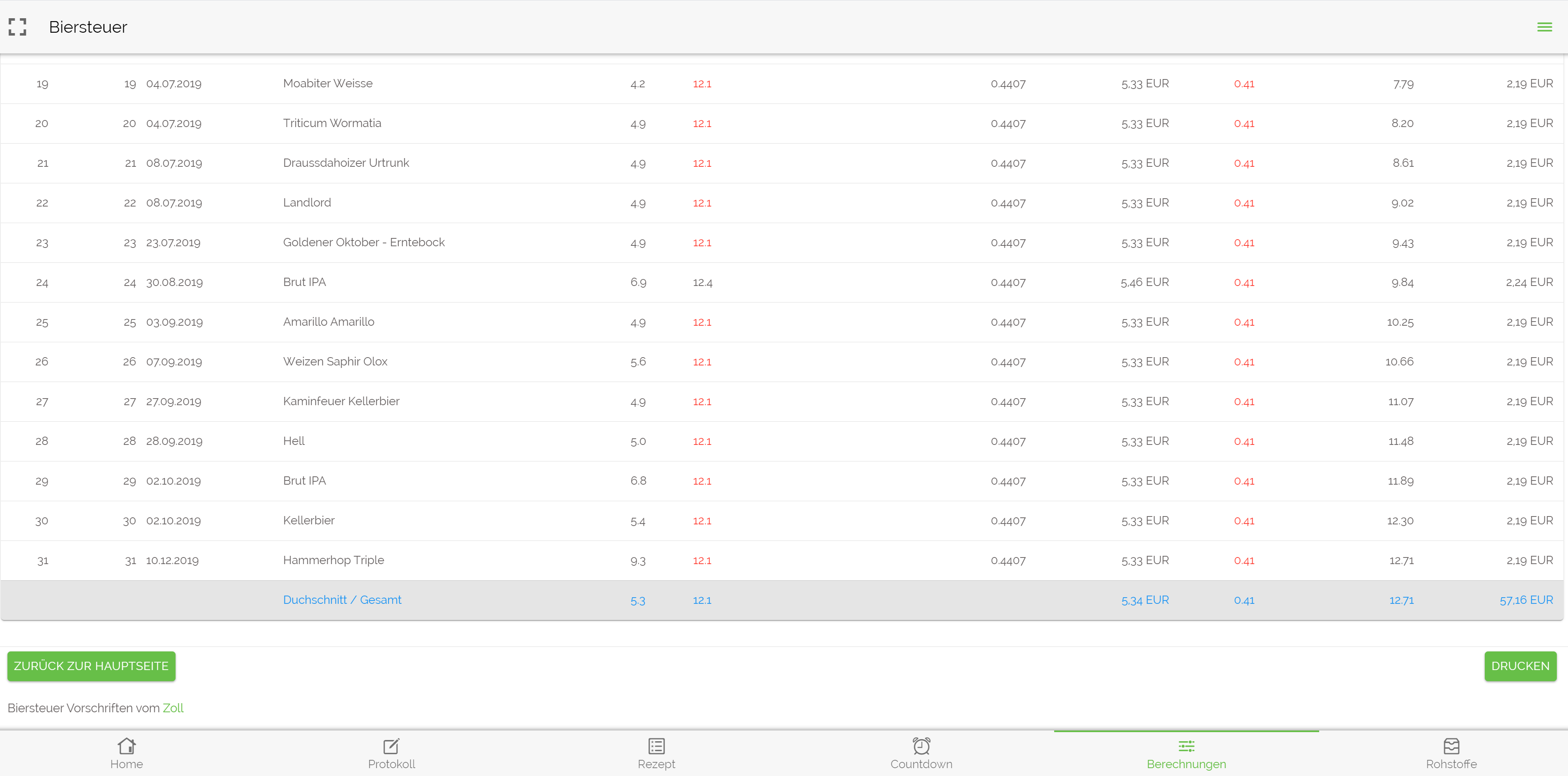Follow the Zoll link
The width and height of the screenshot is (1568, 776).
click(173, 708)
